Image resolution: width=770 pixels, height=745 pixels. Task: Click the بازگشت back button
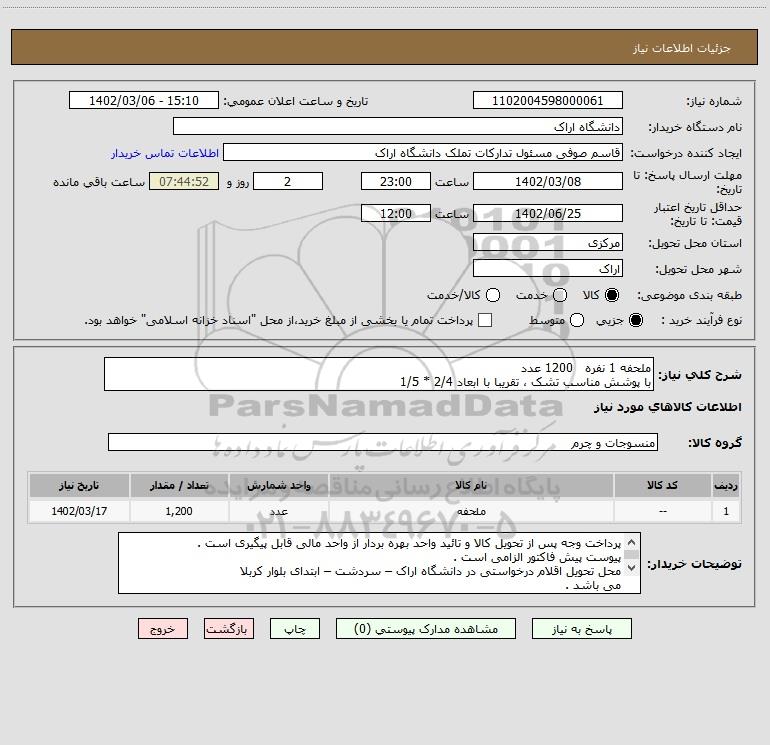(x=229, y=629)
